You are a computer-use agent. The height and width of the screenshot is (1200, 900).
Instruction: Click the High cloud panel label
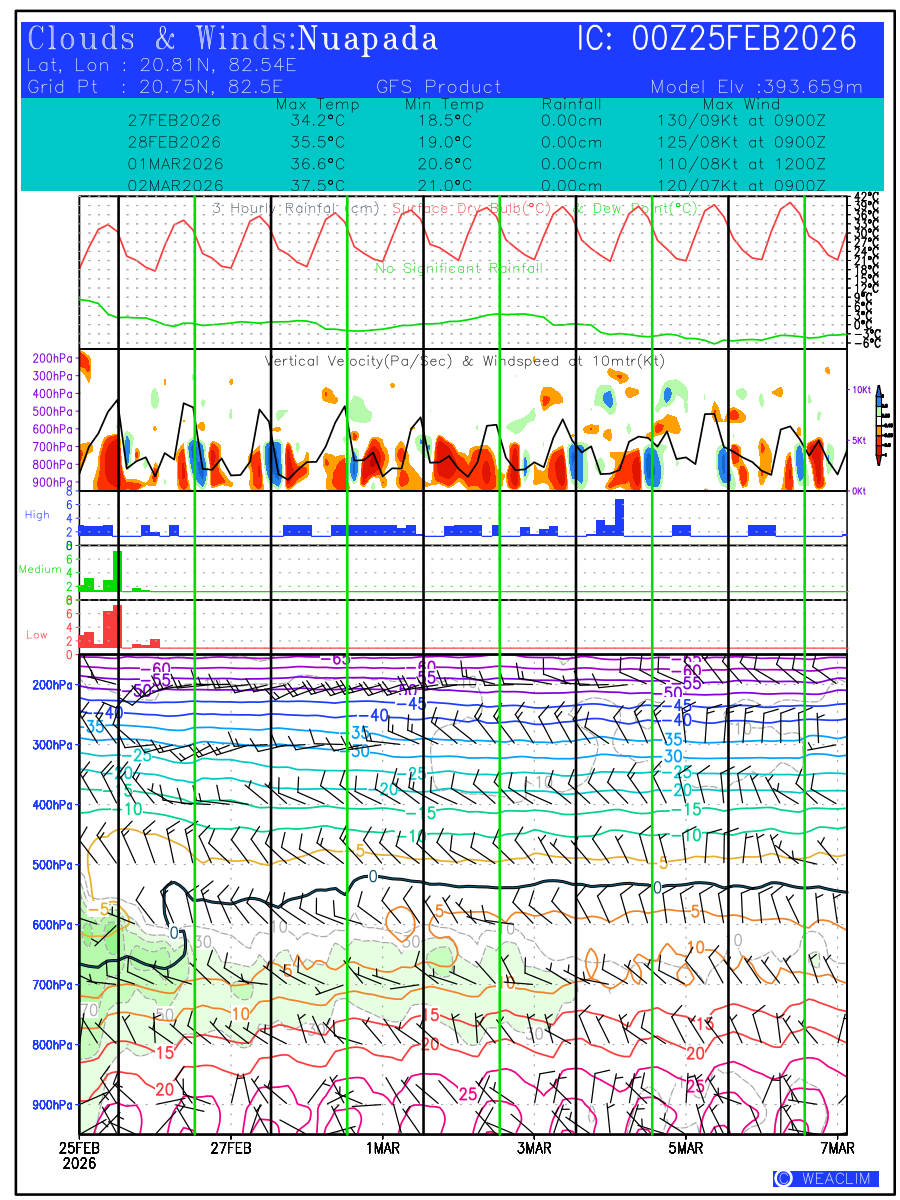point(37,515)
